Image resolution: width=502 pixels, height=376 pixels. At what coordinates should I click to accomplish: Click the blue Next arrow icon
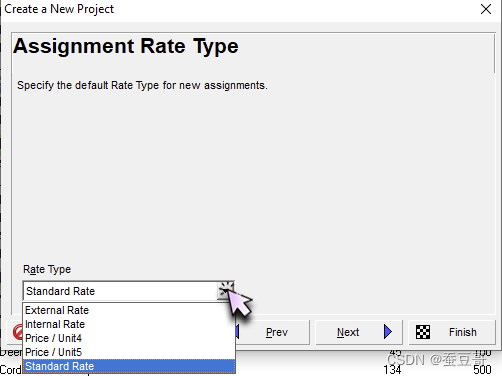tap(388, 332)
